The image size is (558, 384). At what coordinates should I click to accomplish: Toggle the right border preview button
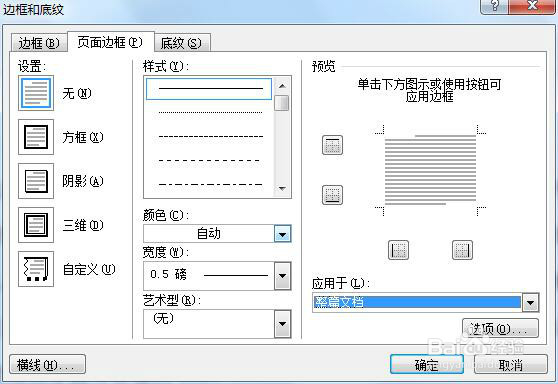(x=462, y=250)
